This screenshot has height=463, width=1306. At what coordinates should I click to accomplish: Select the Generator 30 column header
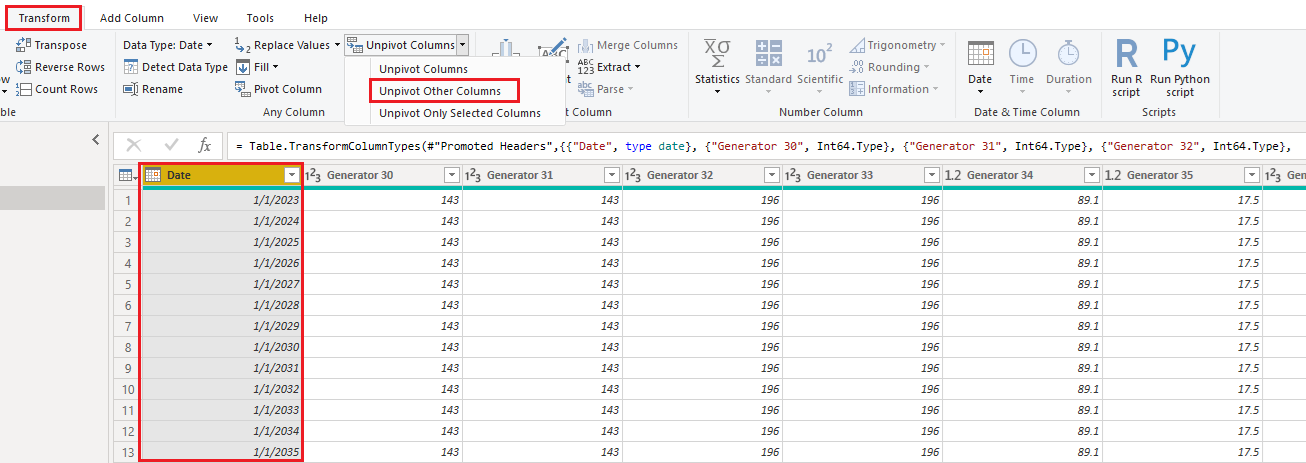(x=382, y=175)
